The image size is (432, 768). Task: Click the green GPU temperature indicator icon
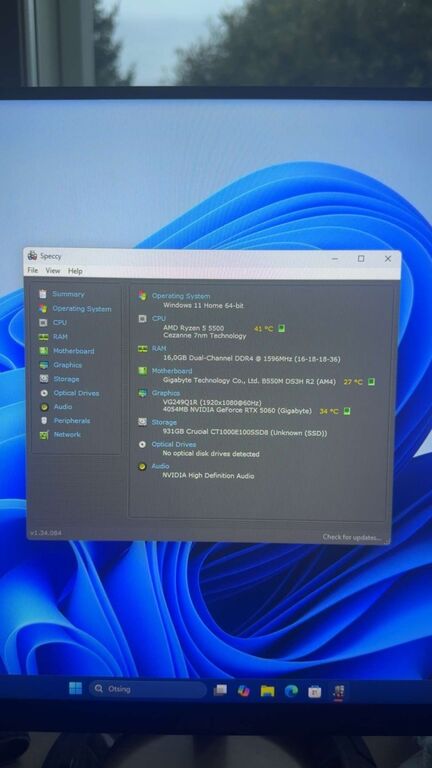pyautogui.click(x=347, y=411)
